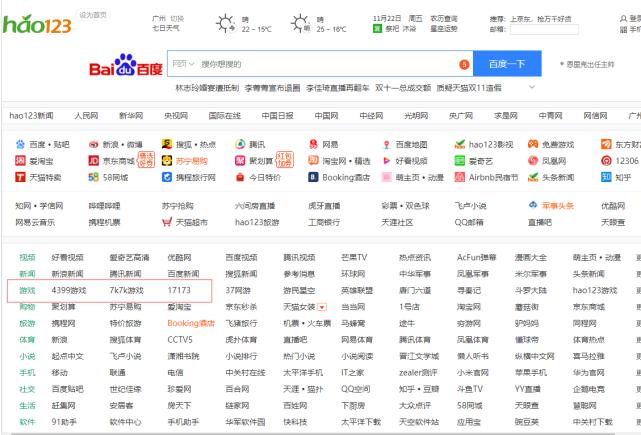Click the 聚划算 icon
The image size is (641, 435).
pyautogui.click(x=240, y=161)
